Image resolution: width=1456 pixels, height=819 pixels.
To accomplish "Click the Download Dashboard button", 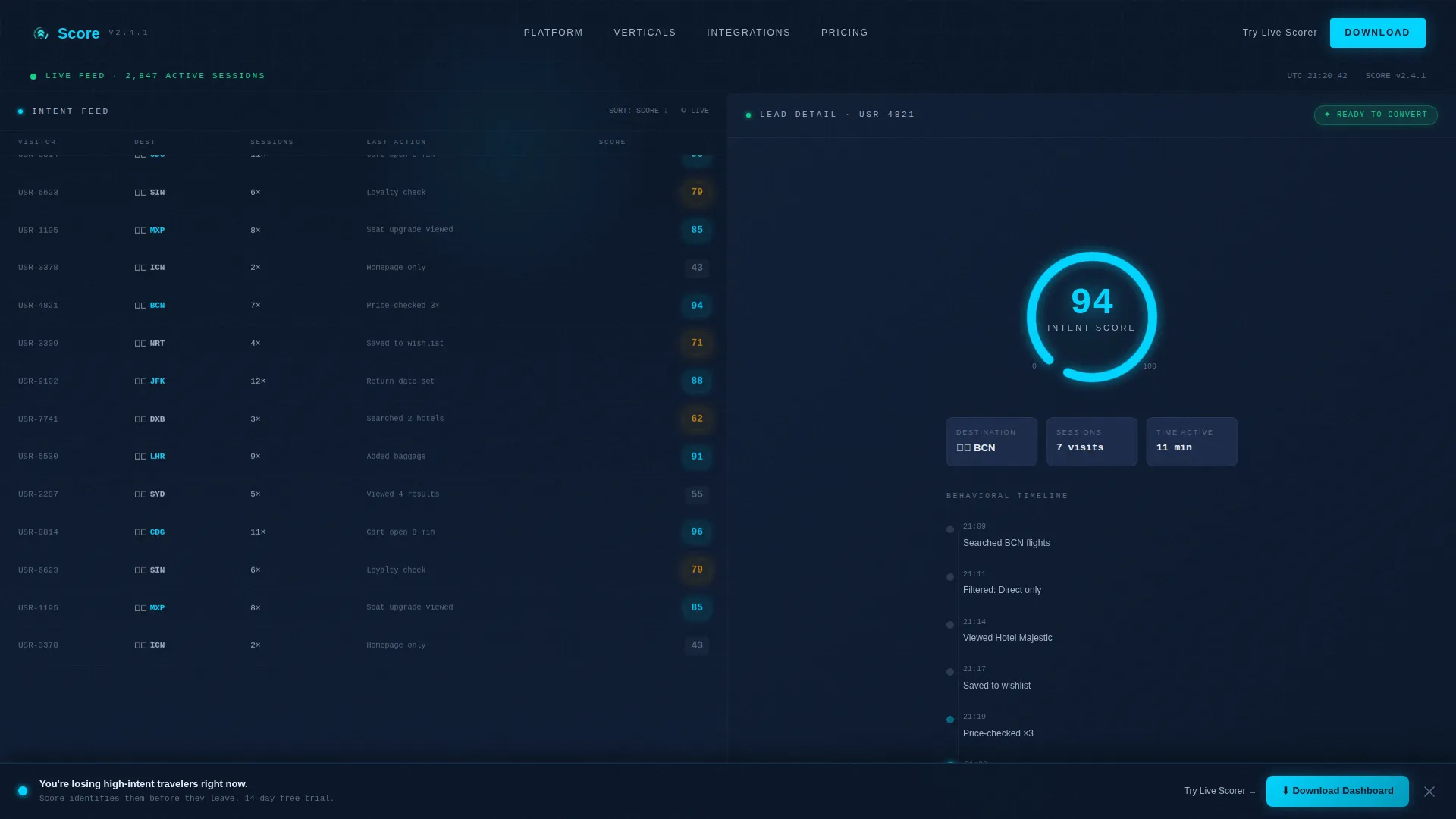I will click(x=1337, y=791).
